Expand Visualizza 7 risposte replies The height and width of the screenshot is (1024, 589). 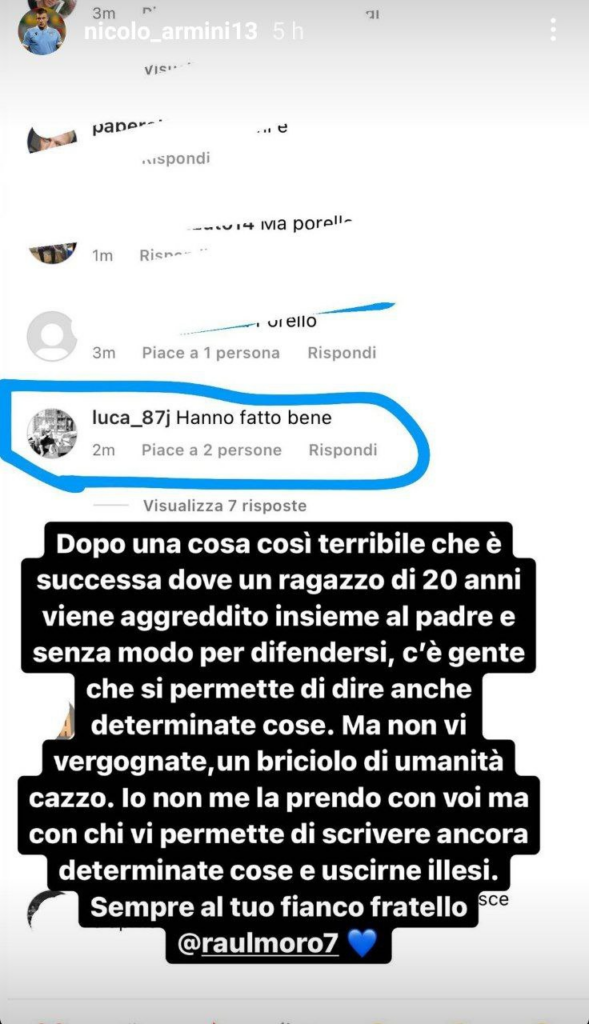tap(225, 505)
